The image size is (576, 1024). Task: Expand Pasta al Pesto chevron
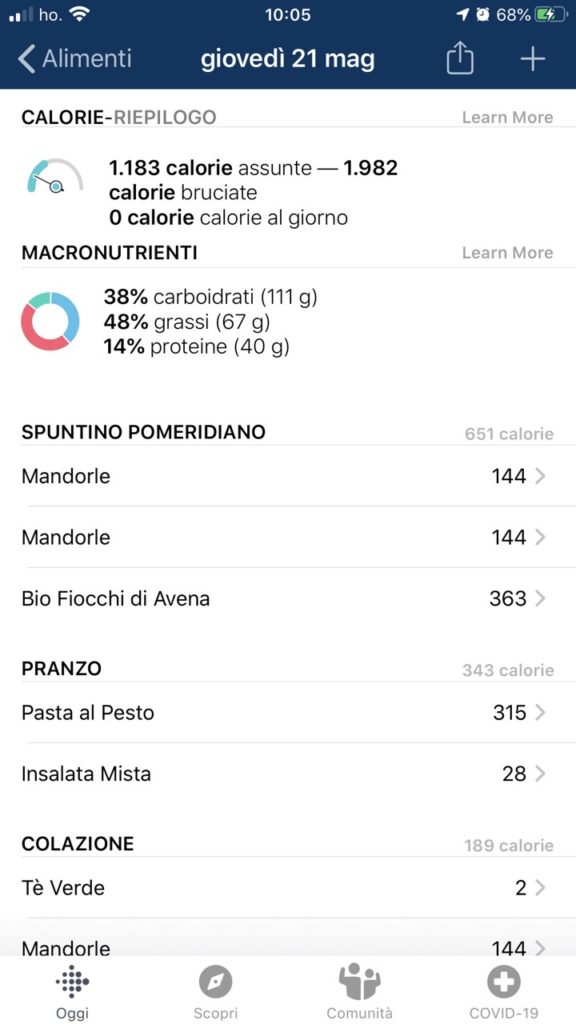[540, 712]
